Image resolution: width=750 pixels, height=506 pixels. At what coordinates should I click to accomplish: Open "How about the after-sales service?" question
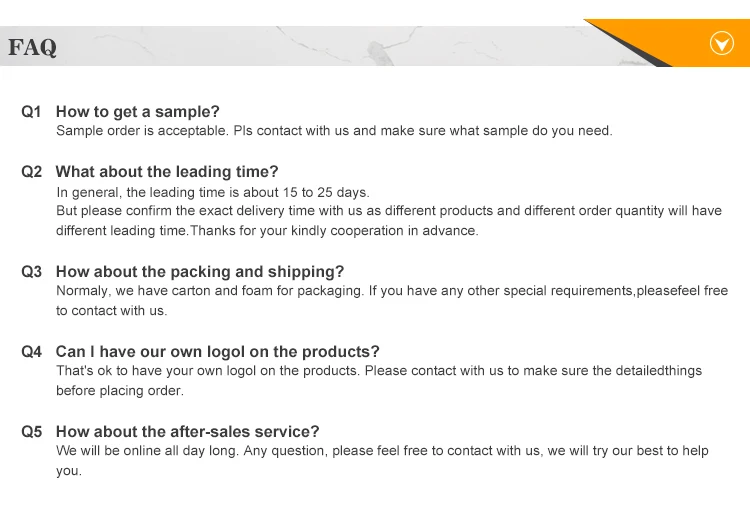coord(188,432)
